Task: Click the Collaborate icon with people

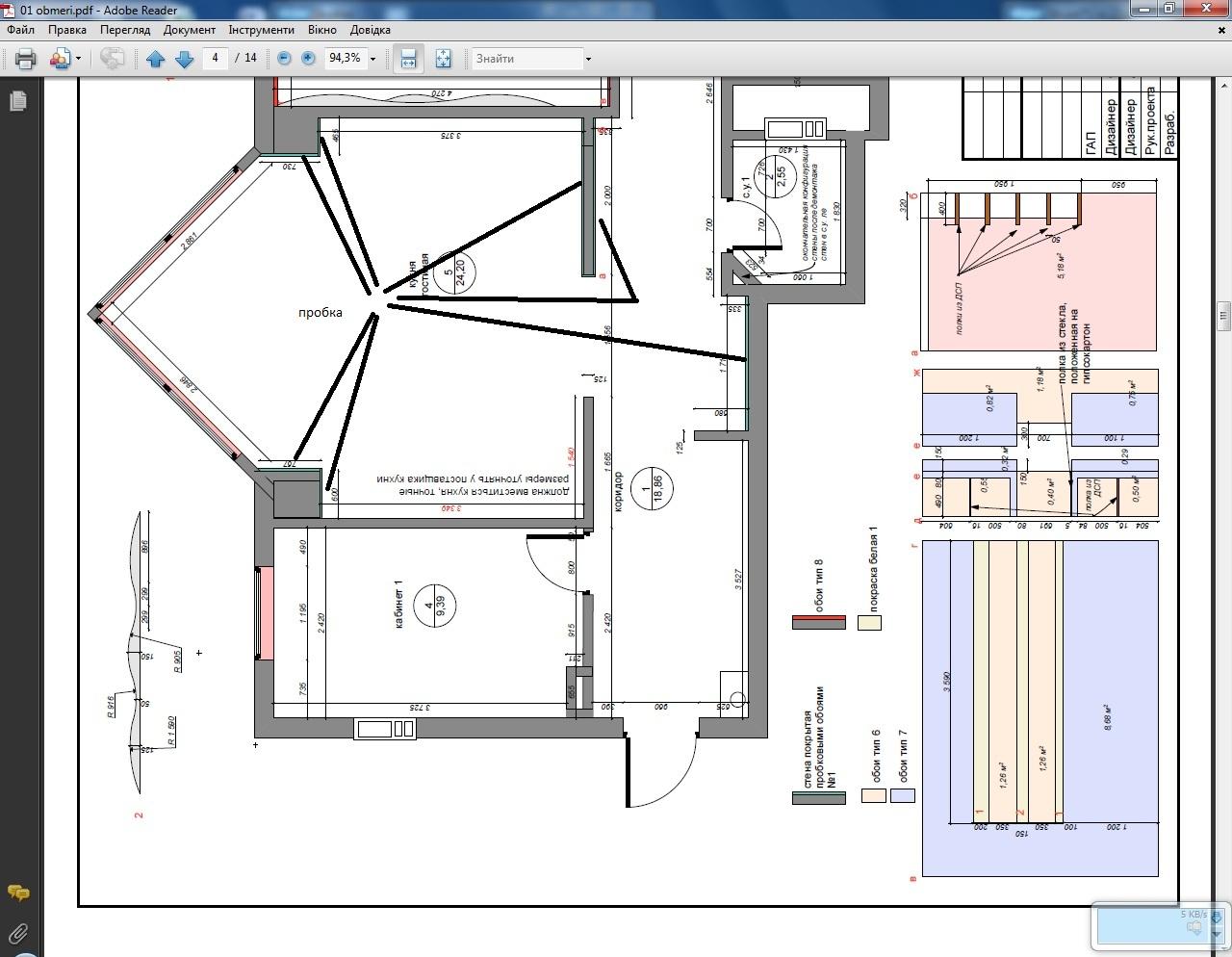Action: [60, 59]
